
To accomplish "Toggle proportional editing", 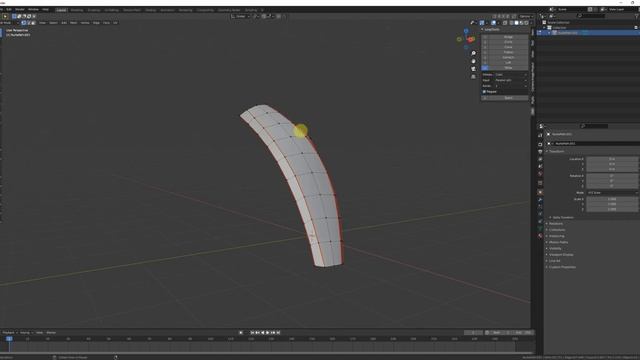I will pyautogui.click(x=279, y=16).
